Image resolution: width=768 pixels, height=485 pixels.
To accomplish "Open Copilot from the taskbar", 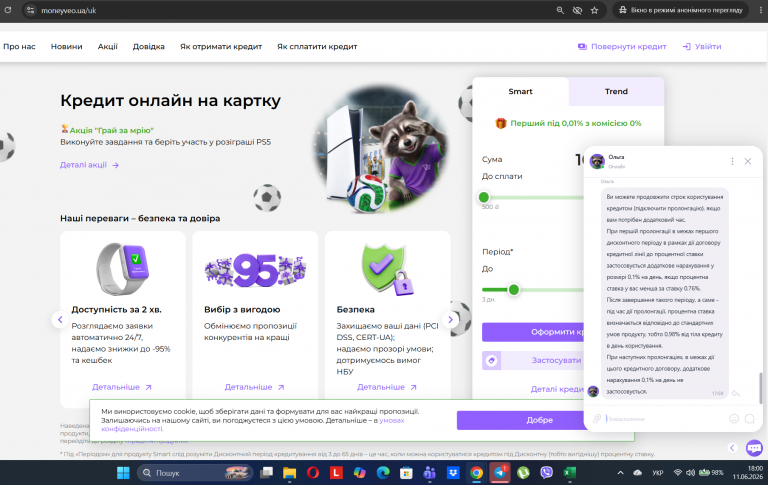I will [x=360, y=473].
